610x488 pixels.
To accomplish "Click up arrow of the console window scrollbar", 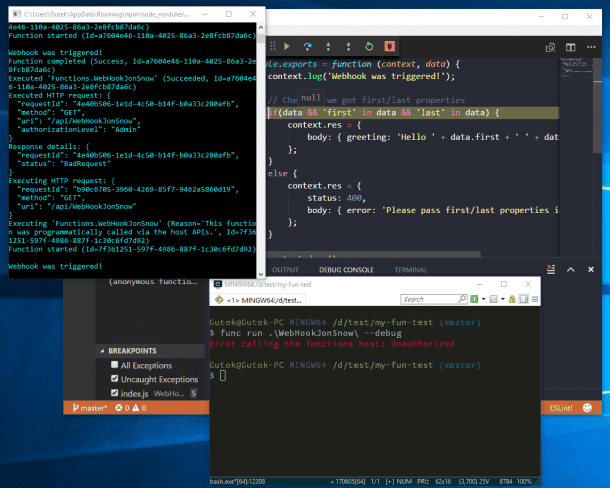I will click(261, 27).
